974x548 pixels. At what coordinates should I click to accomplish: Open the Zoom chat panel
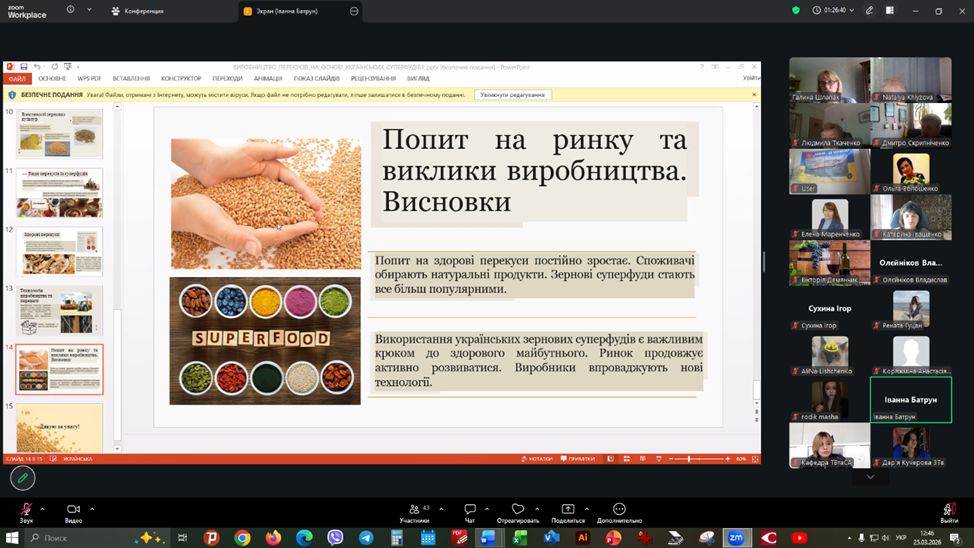pyautogui.click(x=469, y=510)
